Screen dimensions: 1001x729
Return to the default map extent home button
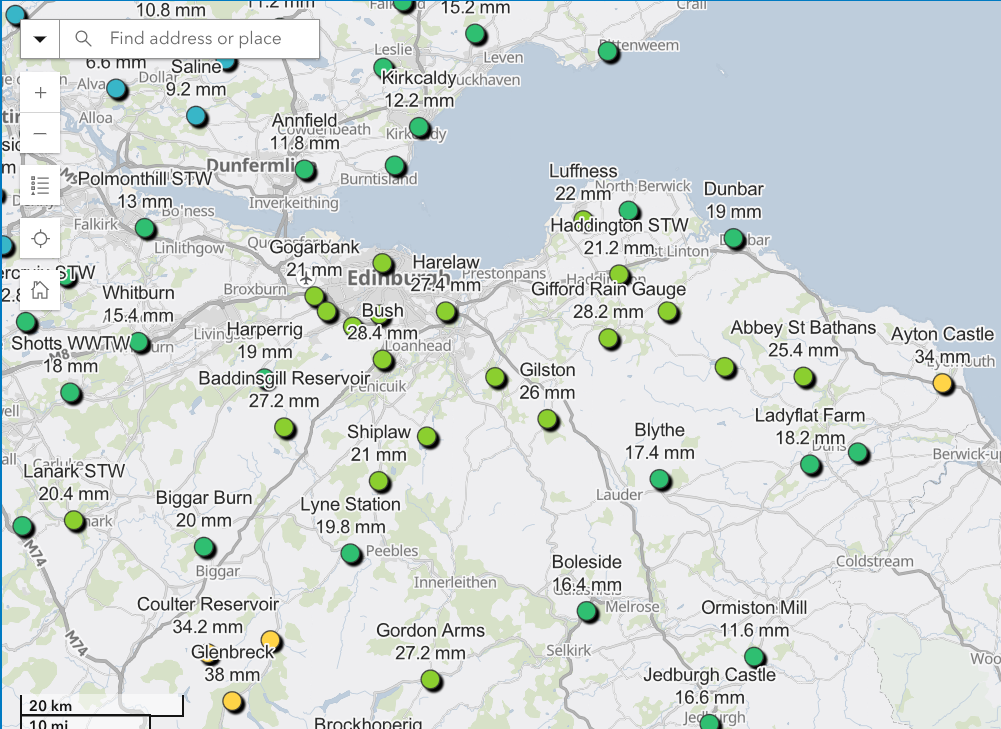pyautogui.click(x=40, y=290)
